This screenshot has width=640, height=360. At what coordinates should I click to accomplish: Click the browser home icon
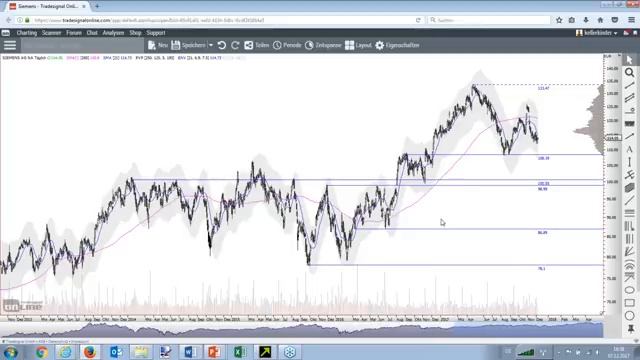[600, 20]
